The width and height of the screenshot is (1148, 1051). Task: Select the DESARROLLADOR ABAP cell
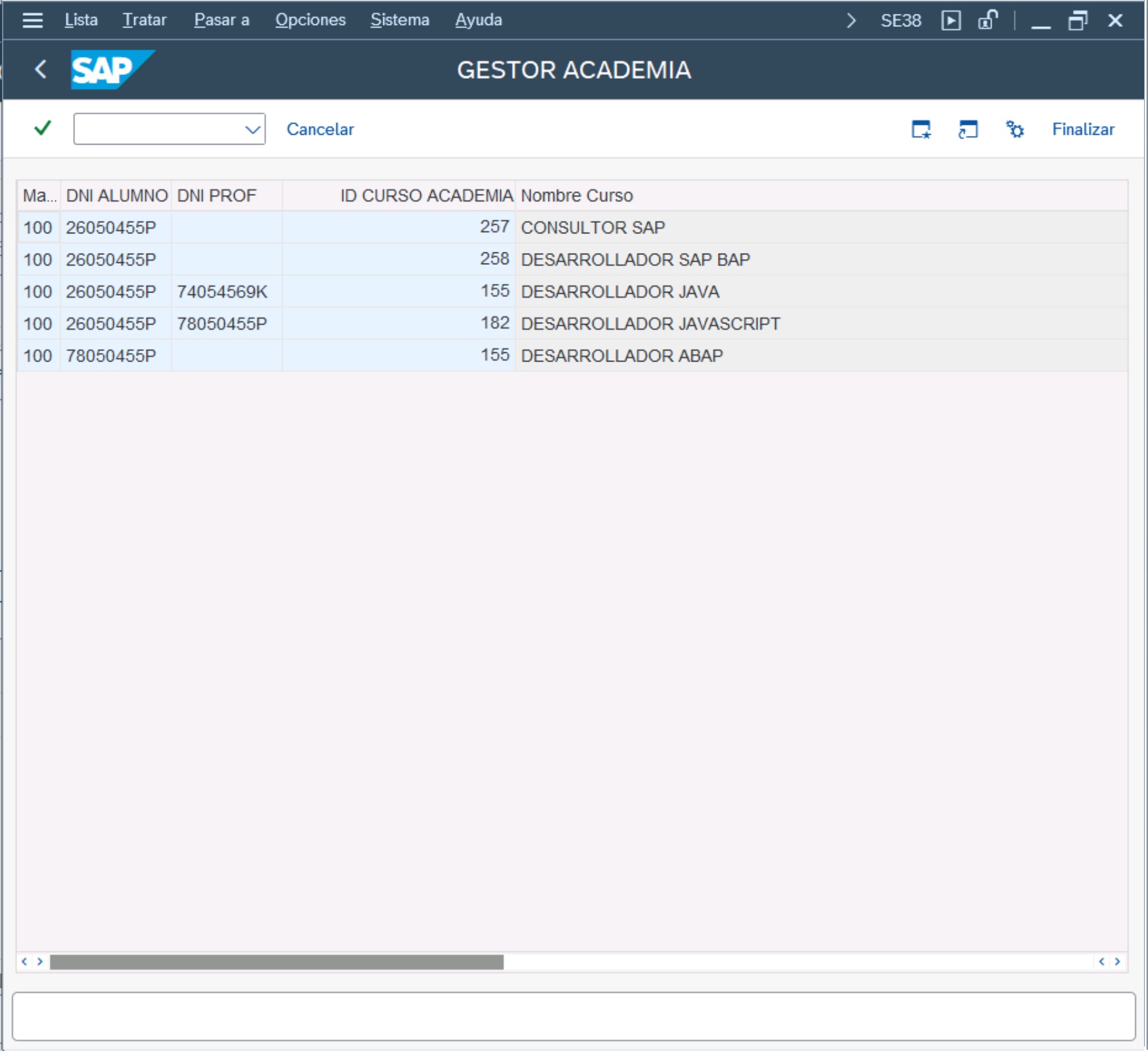click(x=821, y=356)
